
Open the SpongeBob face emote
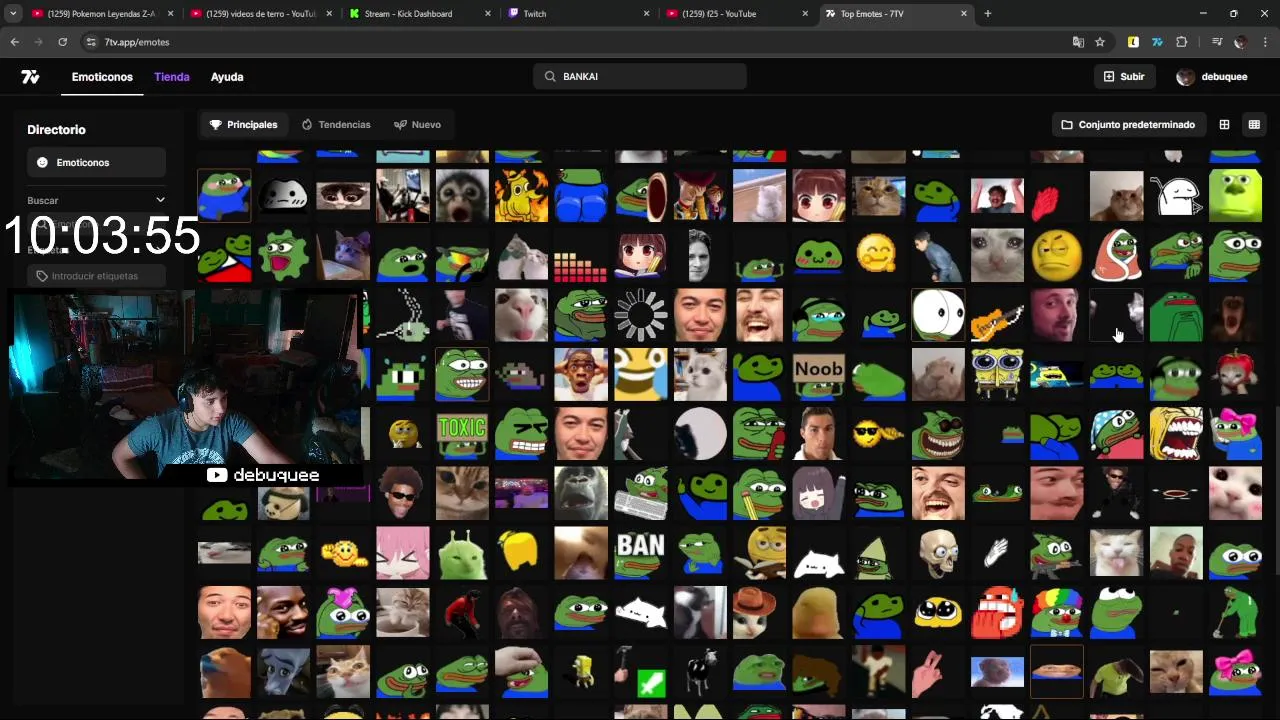(997, 374)
